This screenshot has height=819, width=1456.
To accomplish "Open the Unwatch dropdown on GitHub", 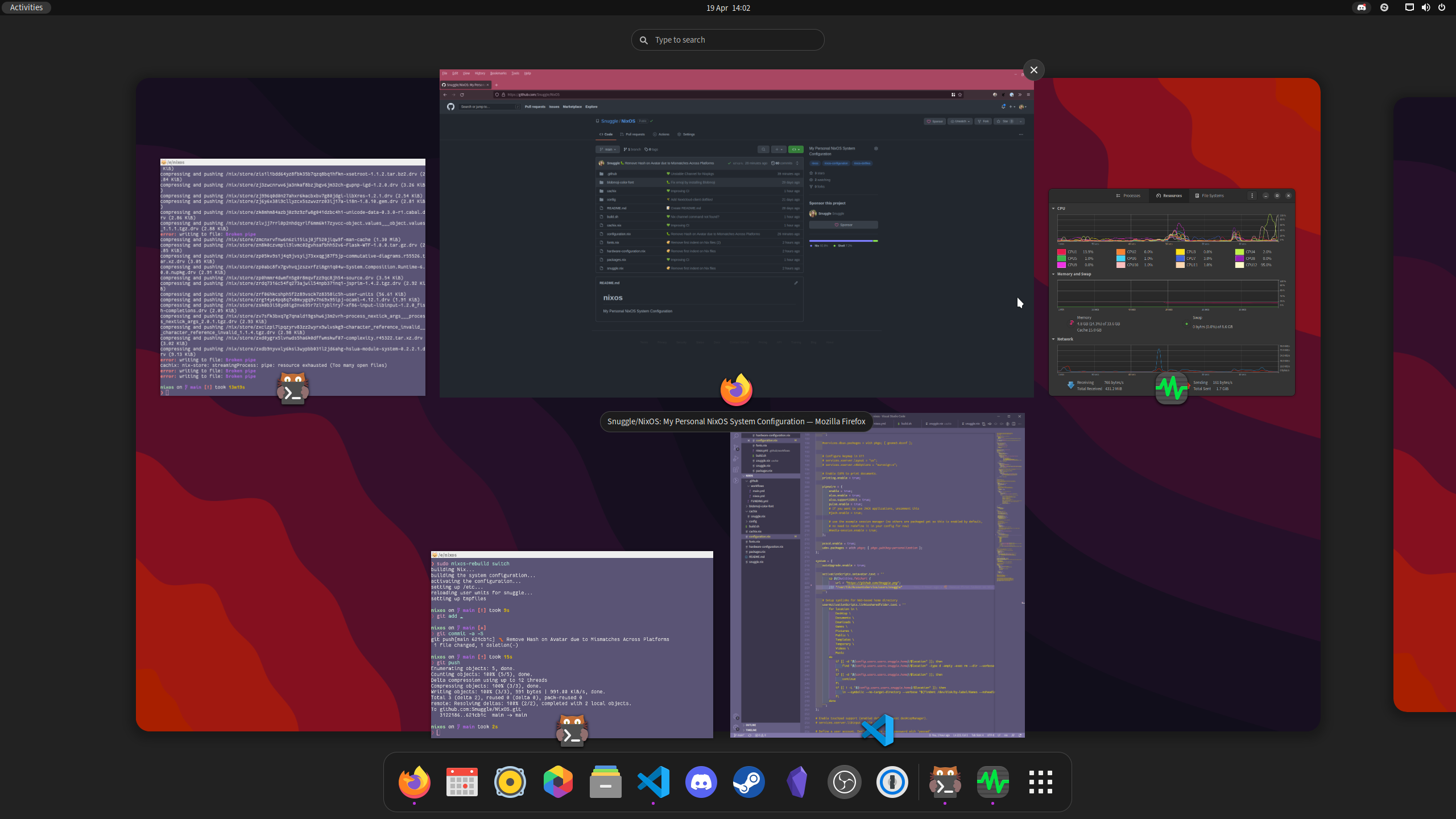I will 960,121.
